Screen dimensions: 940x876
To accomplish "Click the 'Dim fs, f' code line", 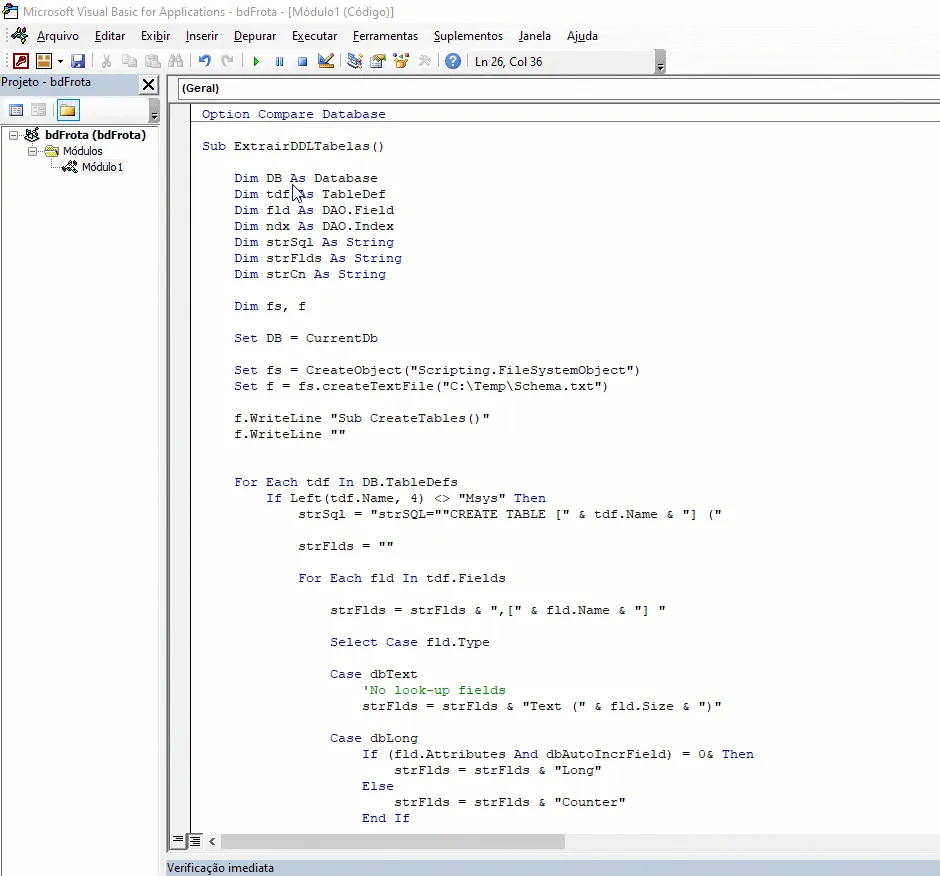I will pos(270,306).
